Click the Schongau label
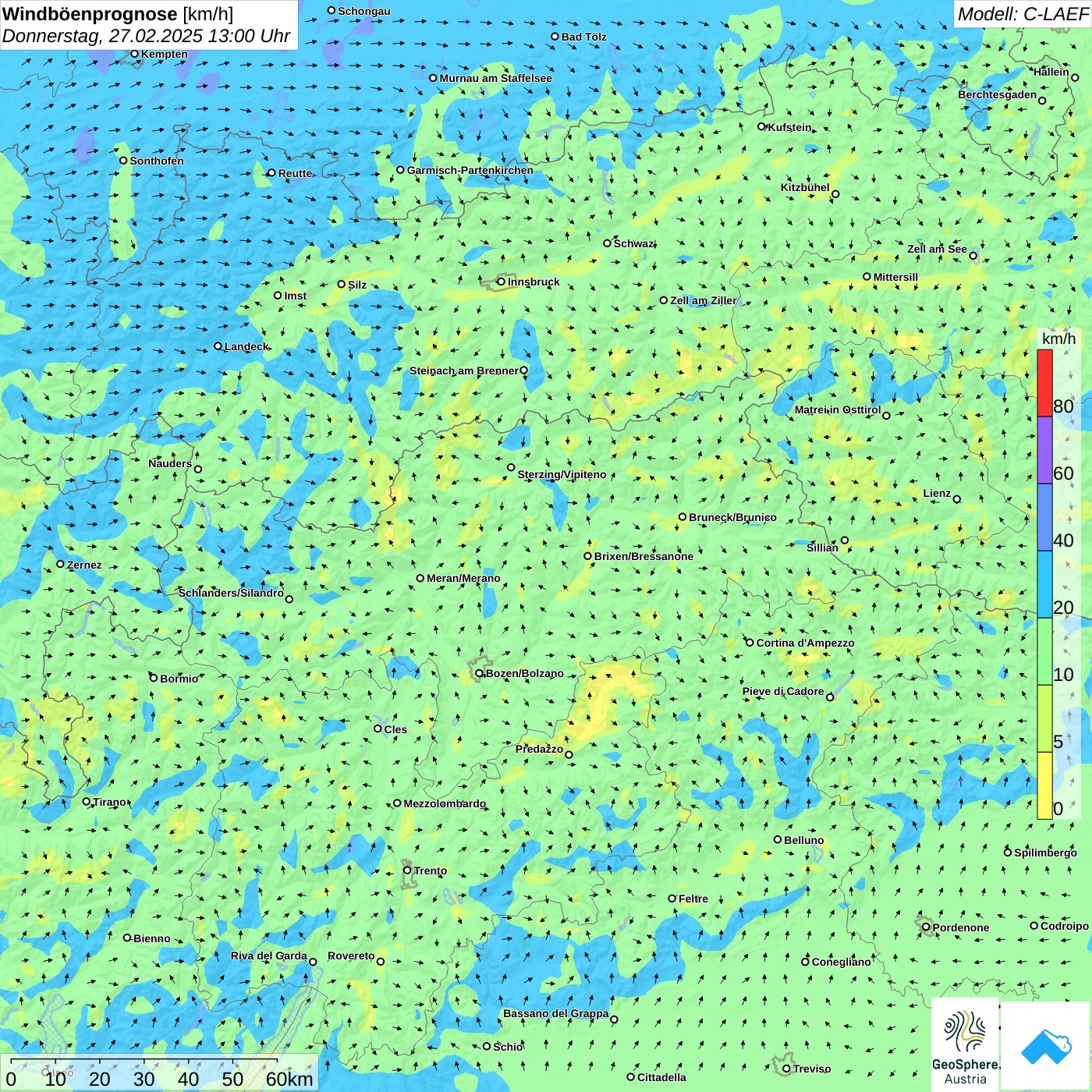The width and height of the screenshot is (1092, 1092). [363, 11]
